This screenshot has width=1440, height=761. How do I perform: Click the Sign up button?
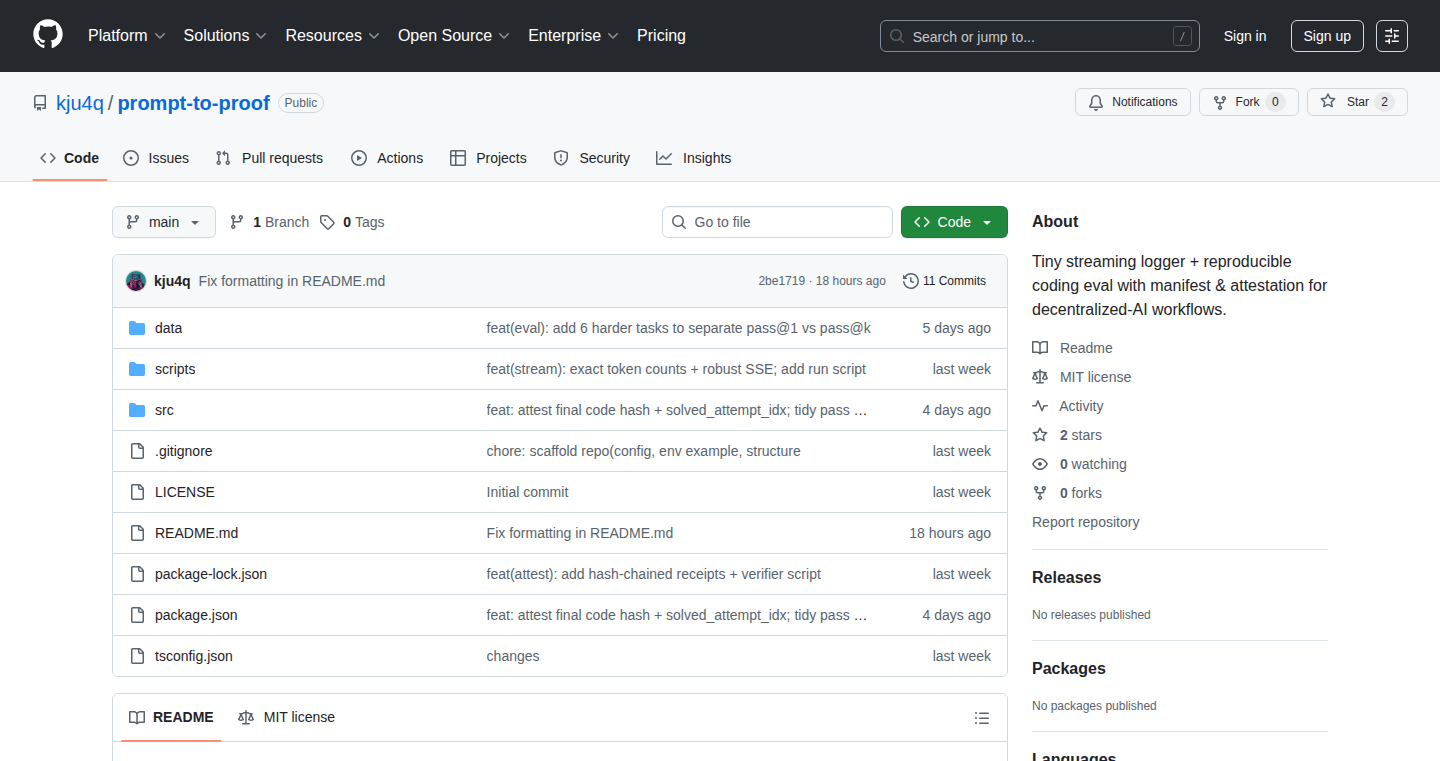[x=1327, y=36]
